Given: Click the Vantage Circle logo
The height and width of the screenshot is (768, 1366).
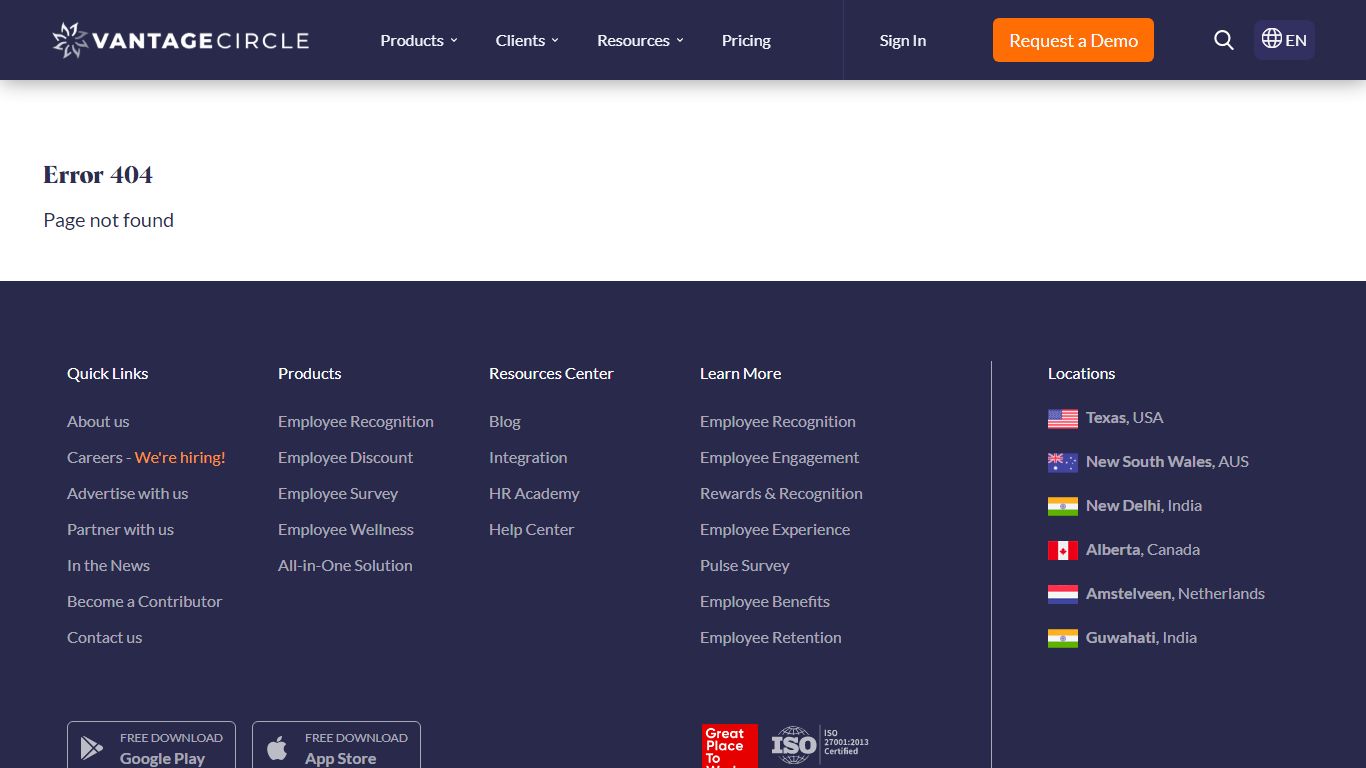Looking at the screenshot, I should point(181,40).
